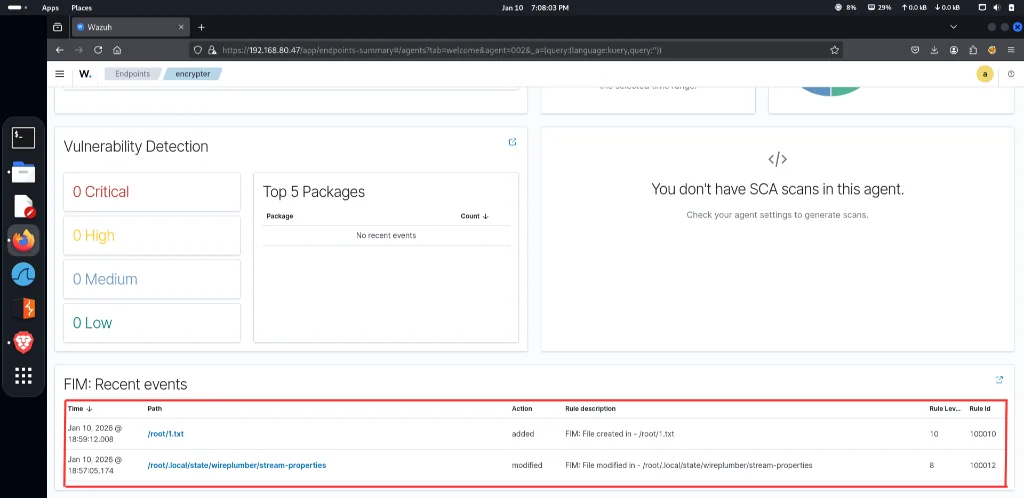Click the lock site security icon
This screenshot has height=498, width=1024.
(212, 50)
